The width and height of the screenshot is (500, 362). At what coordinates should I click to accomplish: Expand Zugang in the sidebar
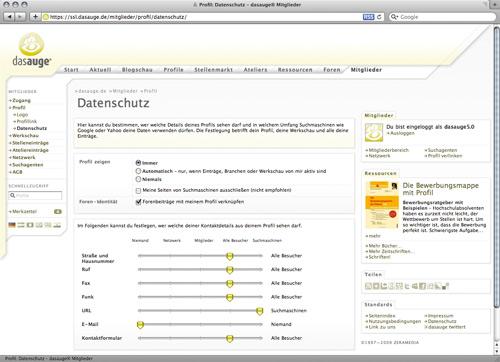coord(20,100)
